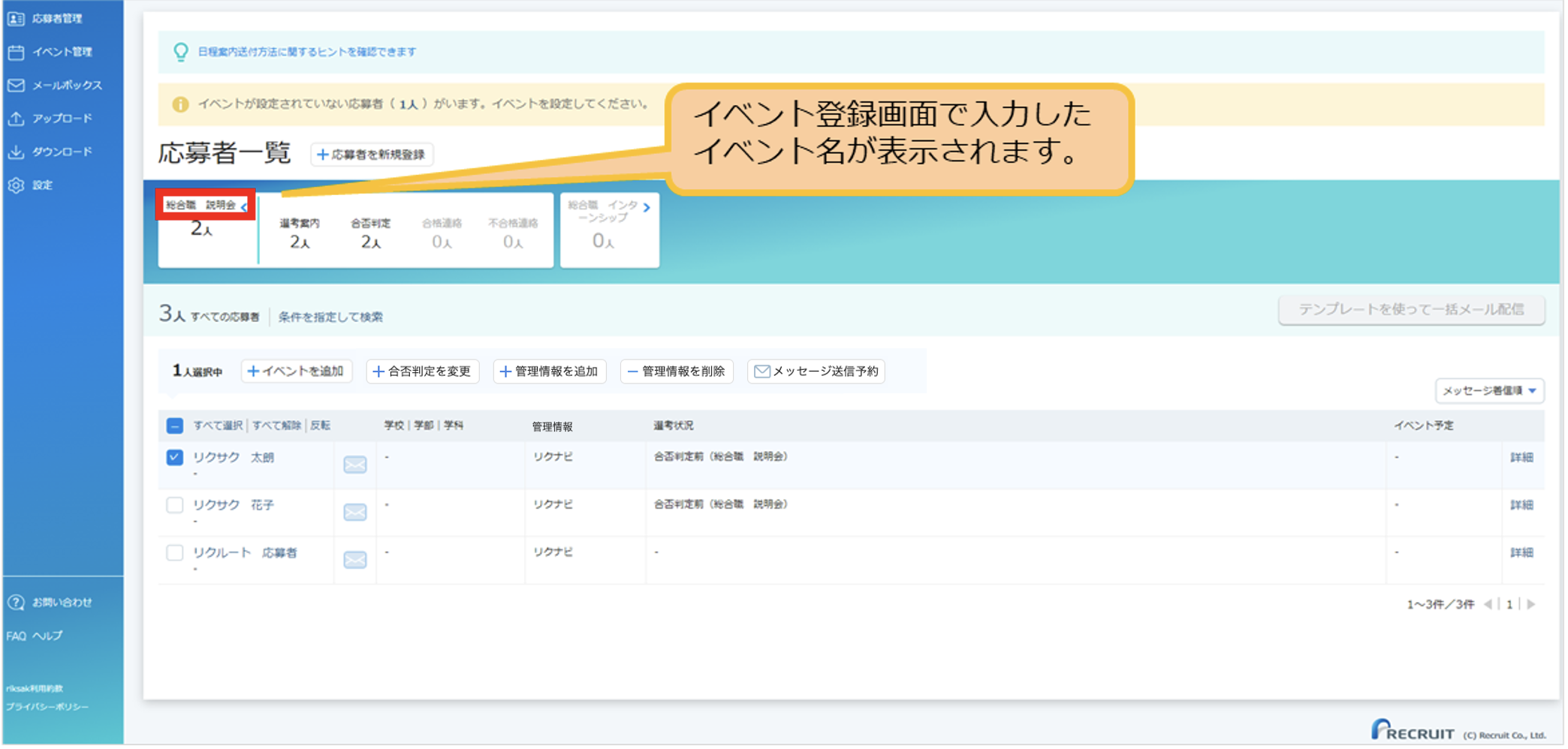Go to next page arrow in pagination
Screen dimensions: 1568x749
[1531, 604]
